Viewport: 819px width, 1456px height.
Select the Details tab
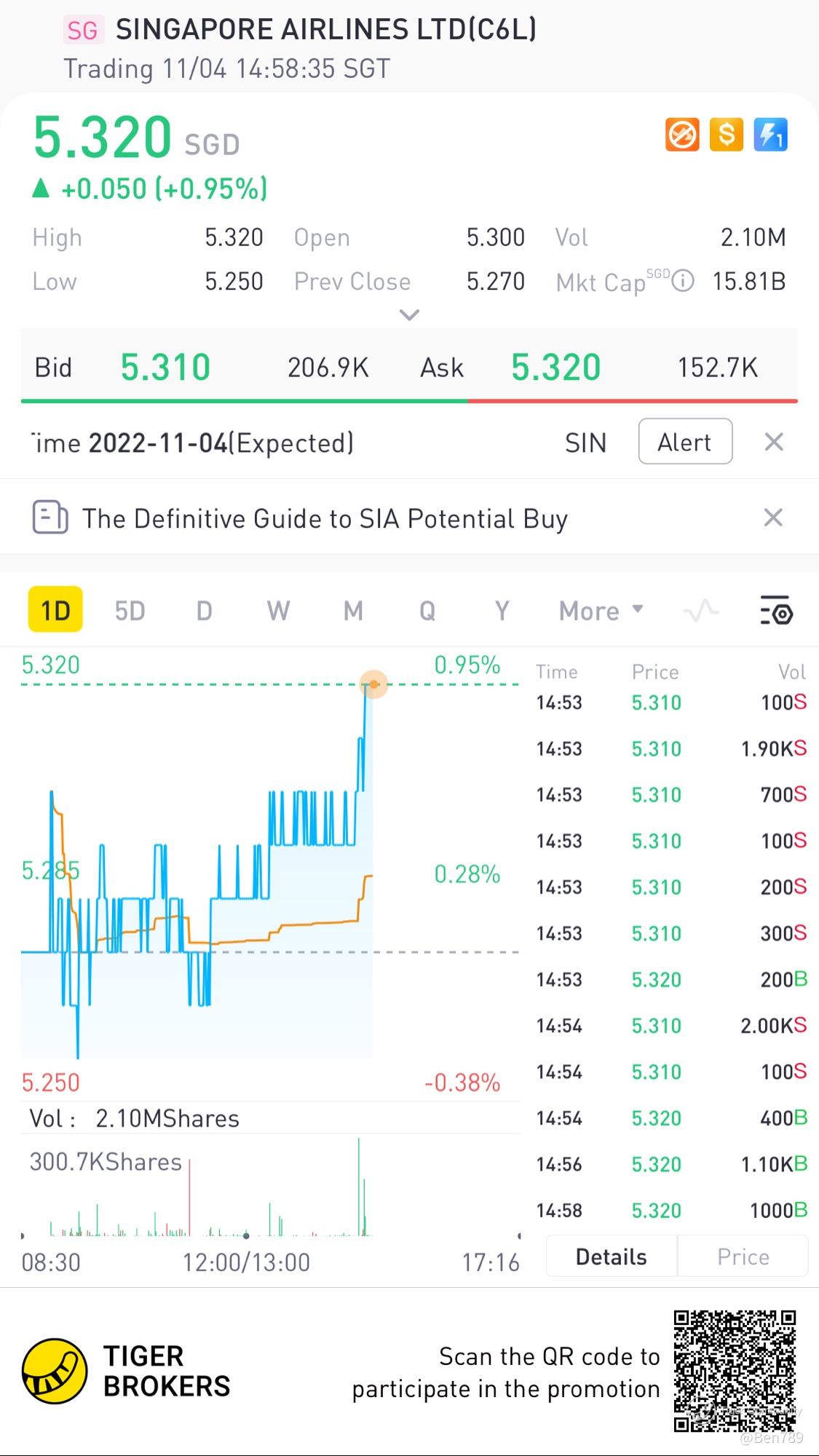click(x=611, y=1257)
